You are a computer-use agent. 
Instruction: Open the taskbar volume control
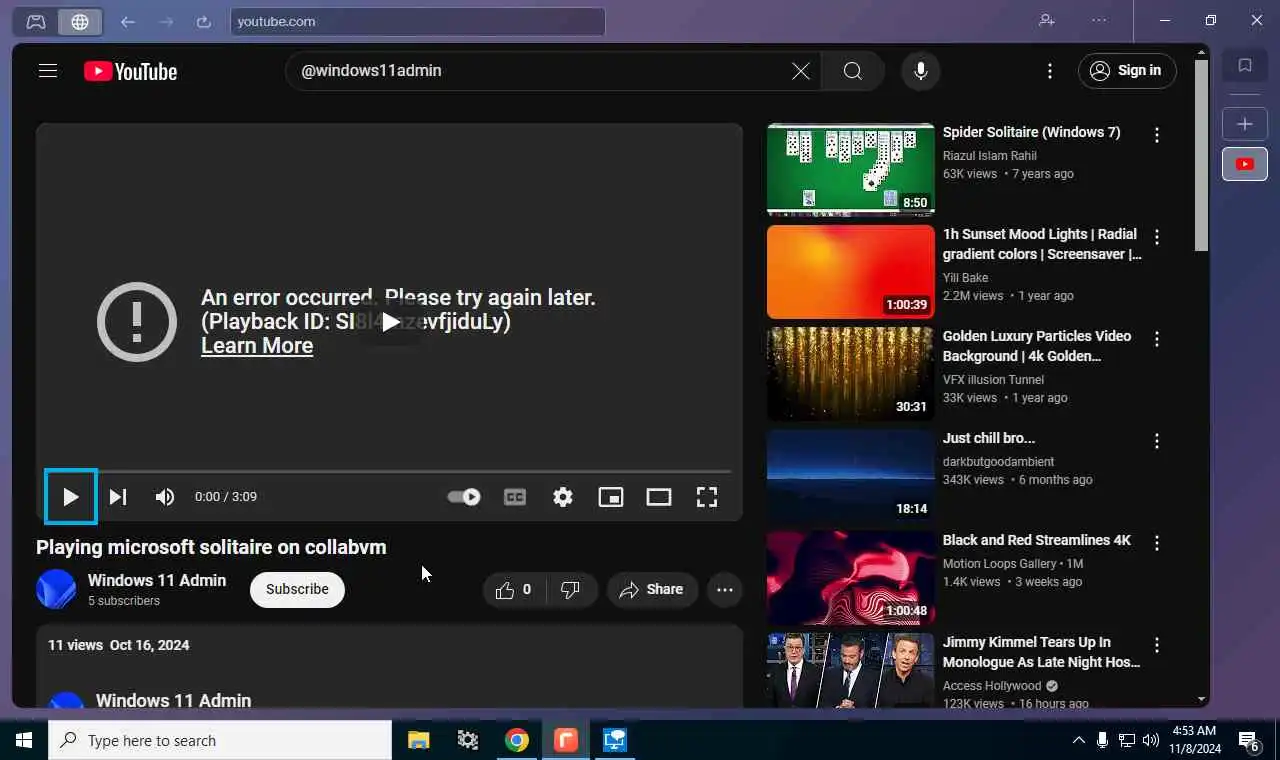(1151, 740)
